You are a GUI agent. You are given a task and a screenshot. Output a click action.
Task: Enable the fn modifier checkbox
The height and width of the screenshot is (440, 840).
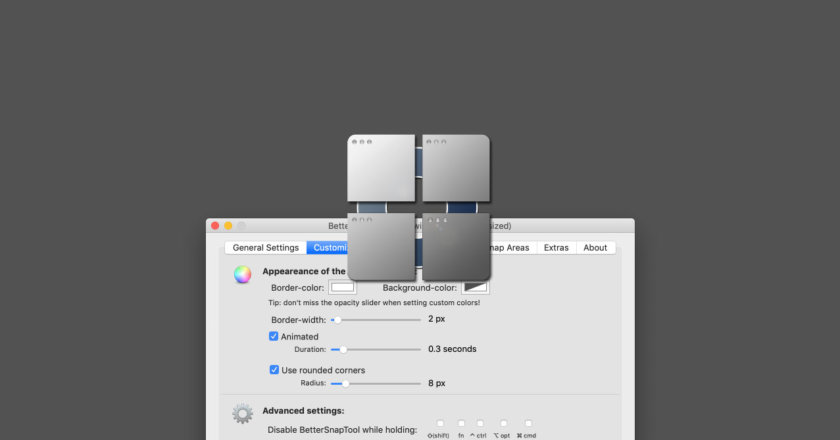(461, 423)
